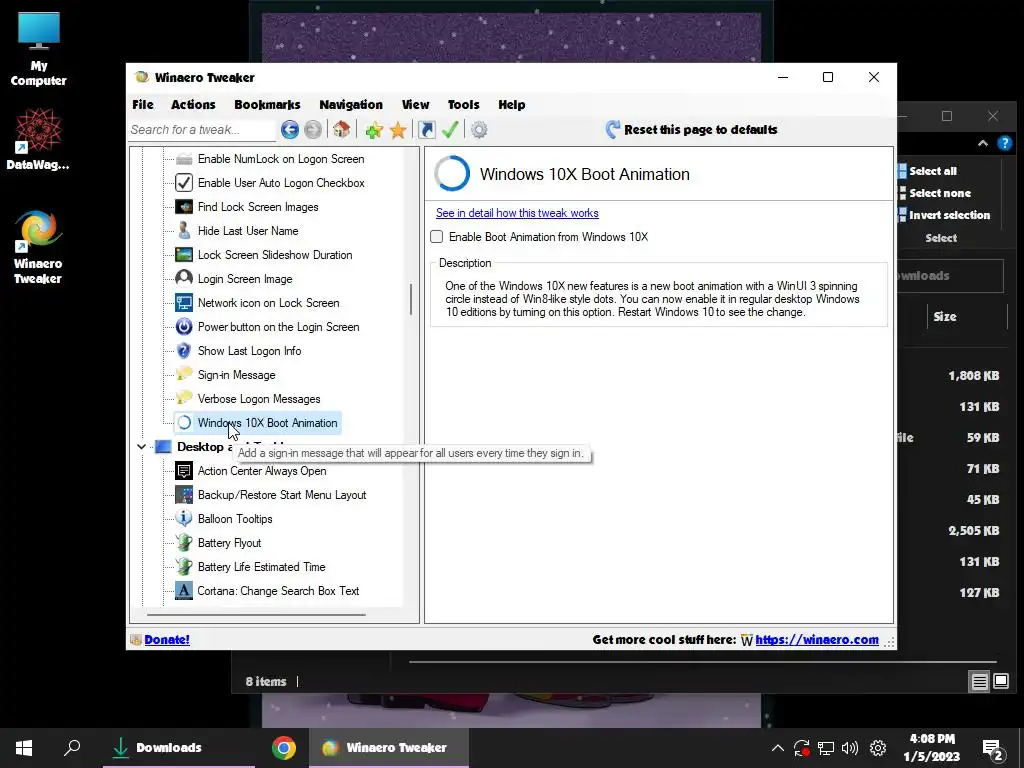Open Verbose Logon Messages tweak

click(259, 399)
